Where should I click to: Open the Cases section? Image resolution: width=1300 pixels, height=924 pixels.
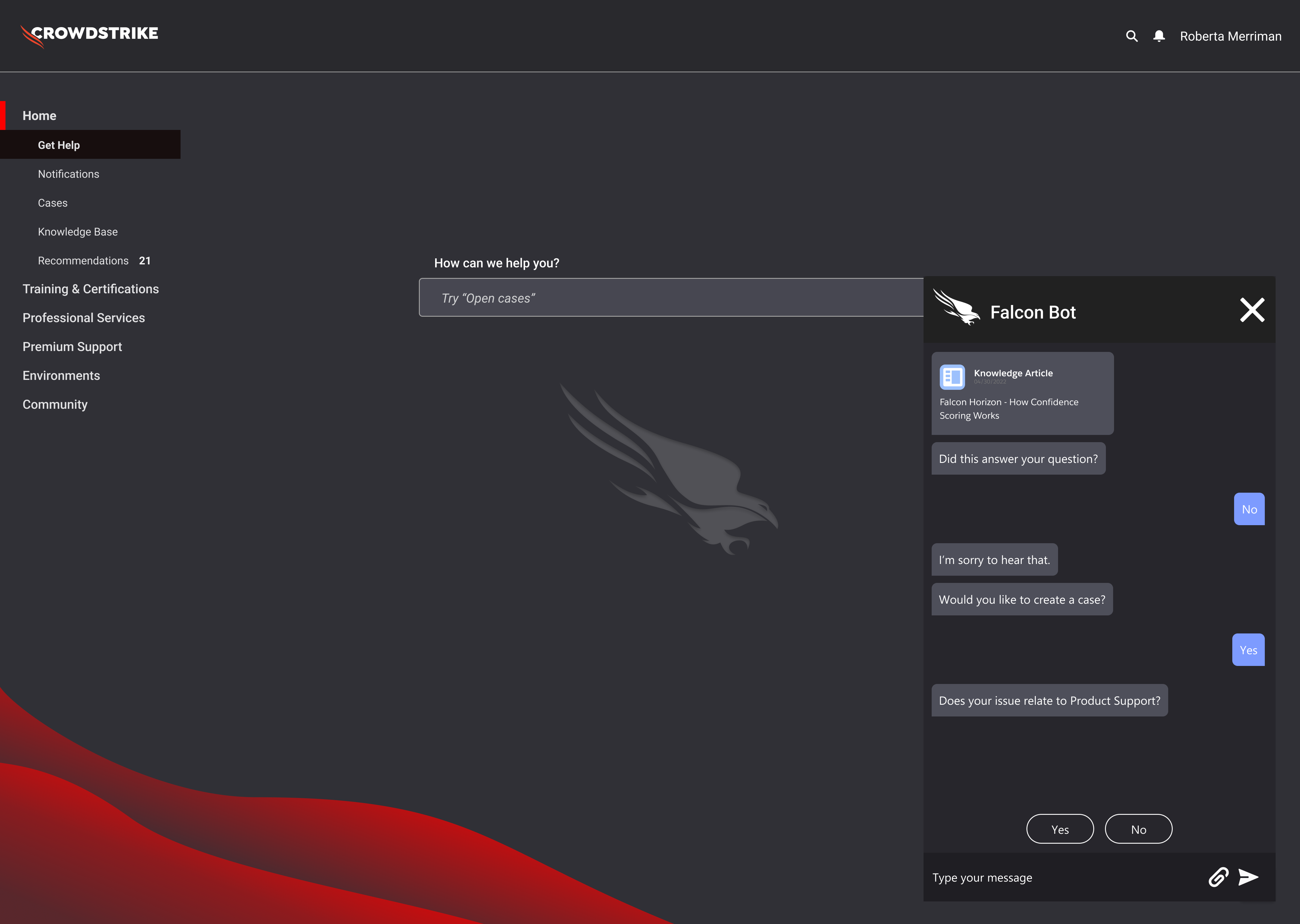(52, 203)
